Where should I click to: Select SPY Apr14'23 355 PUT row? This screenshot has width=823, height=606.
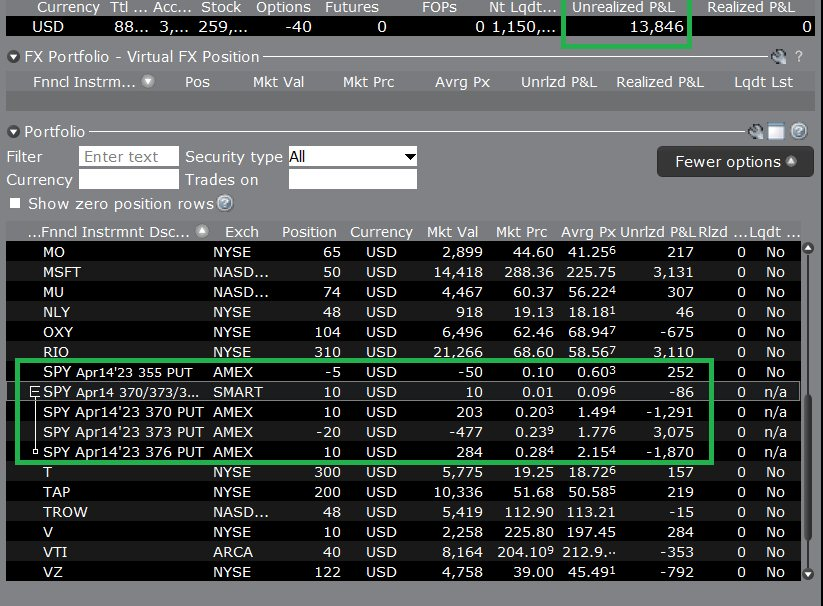point(403,372)
